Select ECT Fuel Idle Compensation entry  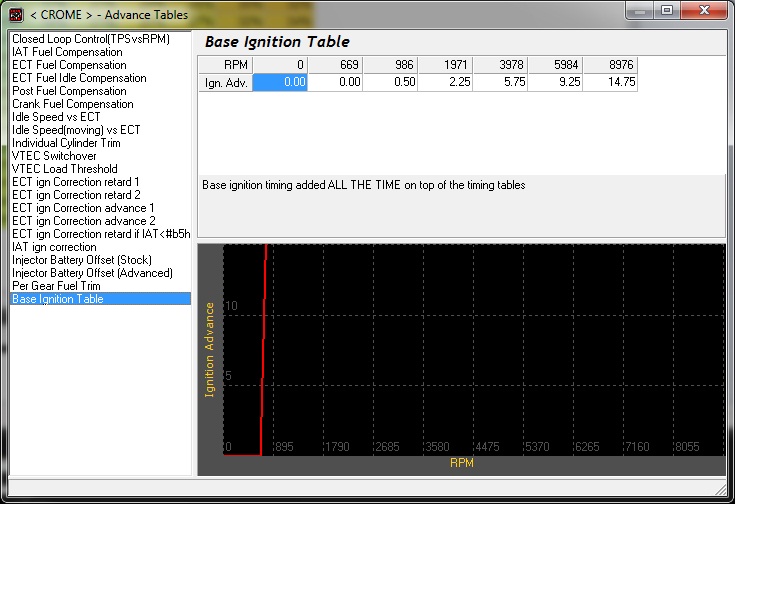pyautogui.click(x=79, y=78)
